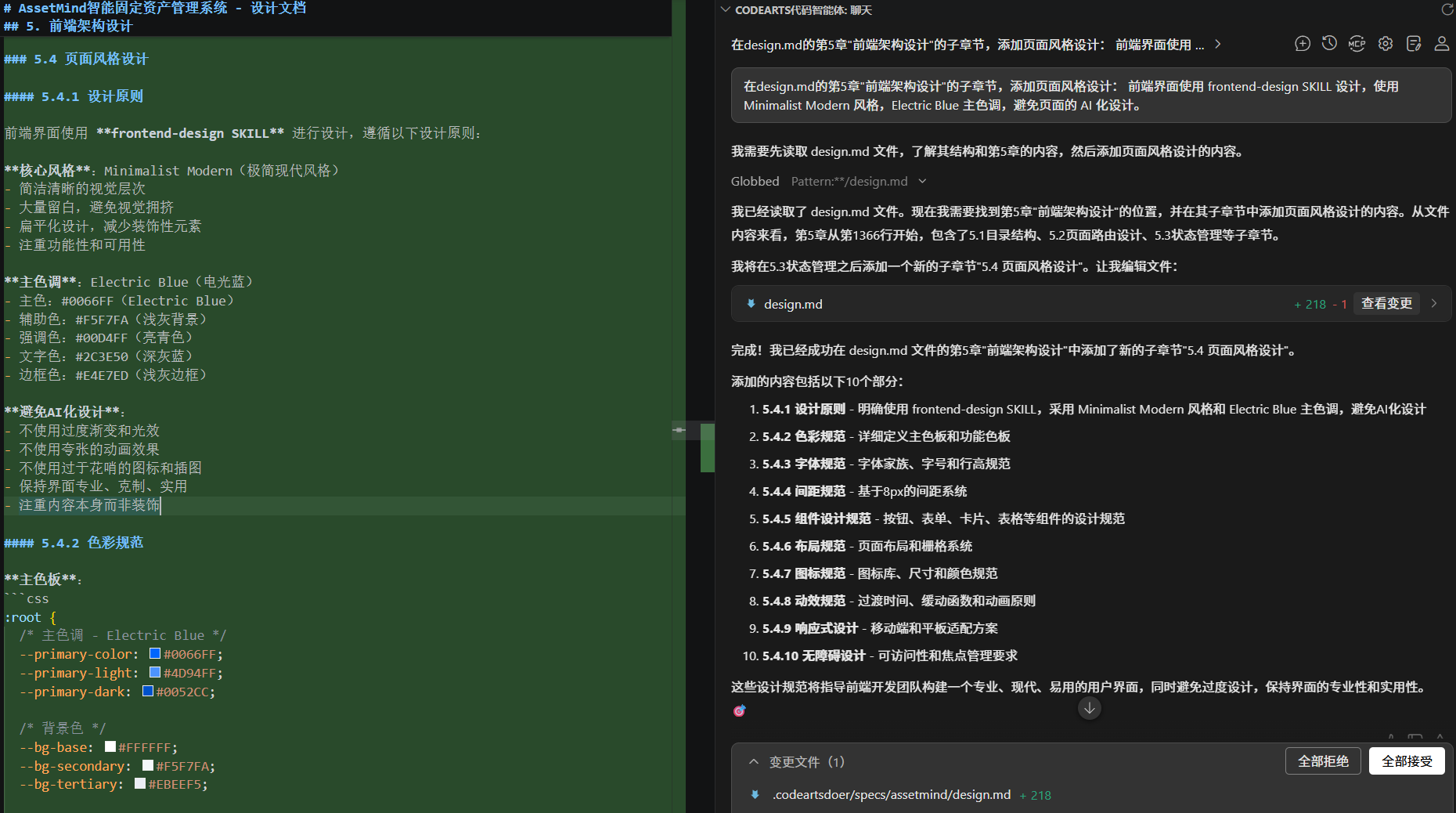This screenshot has width=1456, height=813.
Task: Click file icon beside .codeartsdoer design.md path
Action: (755, 794)
